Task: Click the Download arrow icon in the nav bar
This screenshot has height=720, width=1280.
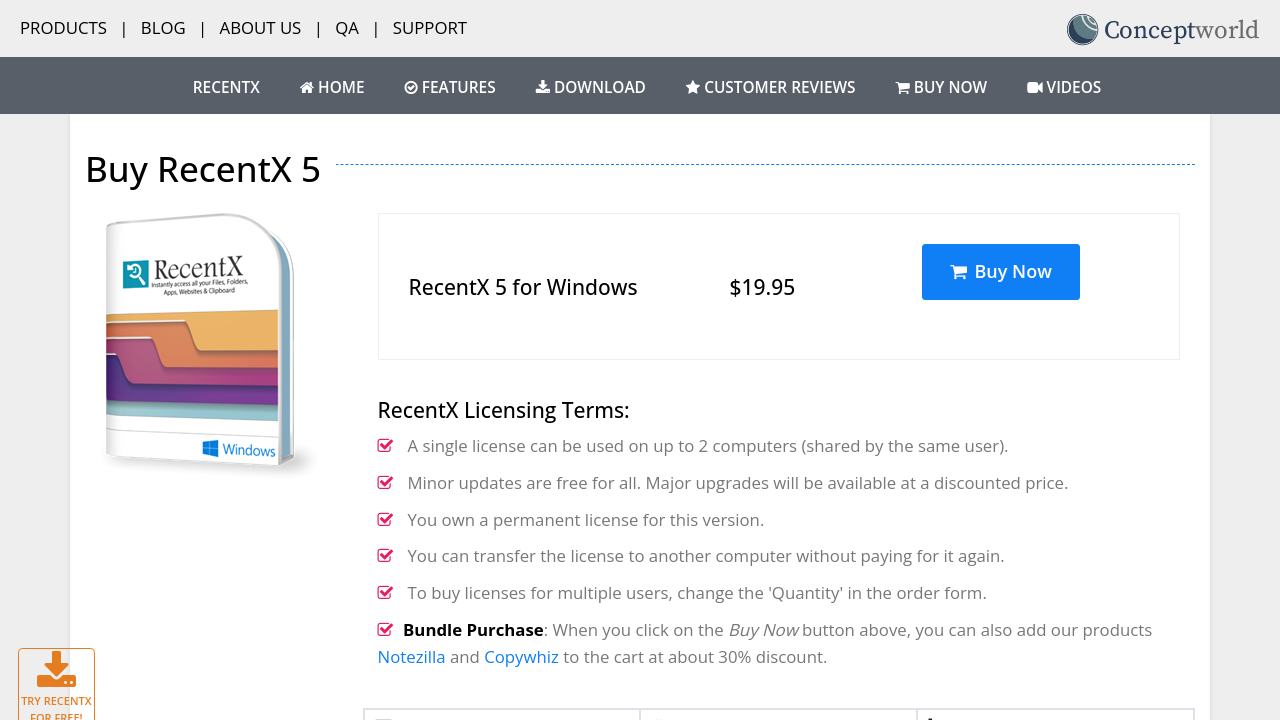Action: point(543,87)
